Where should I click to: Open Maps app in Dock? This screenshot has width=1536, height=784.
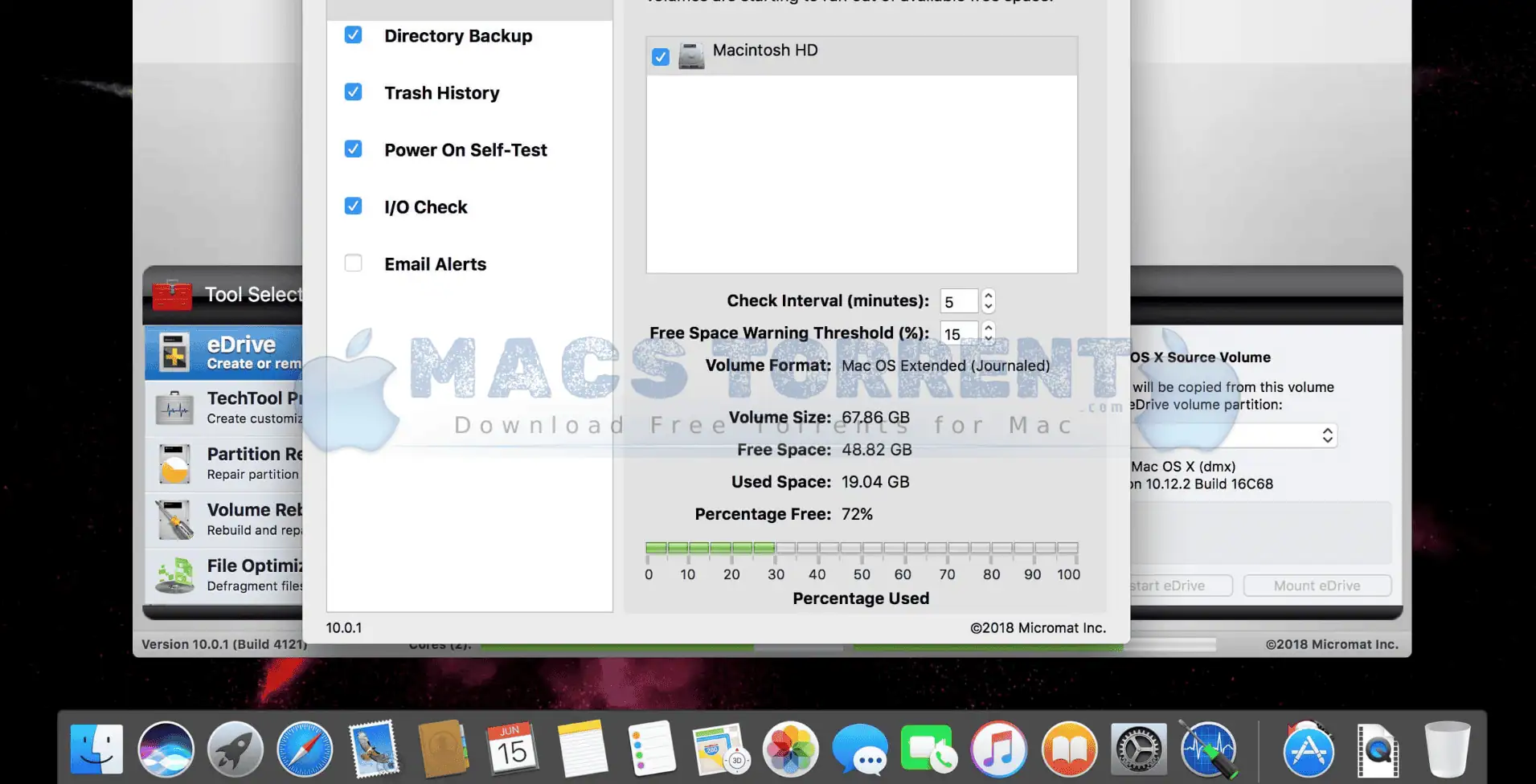pos(721,749)
